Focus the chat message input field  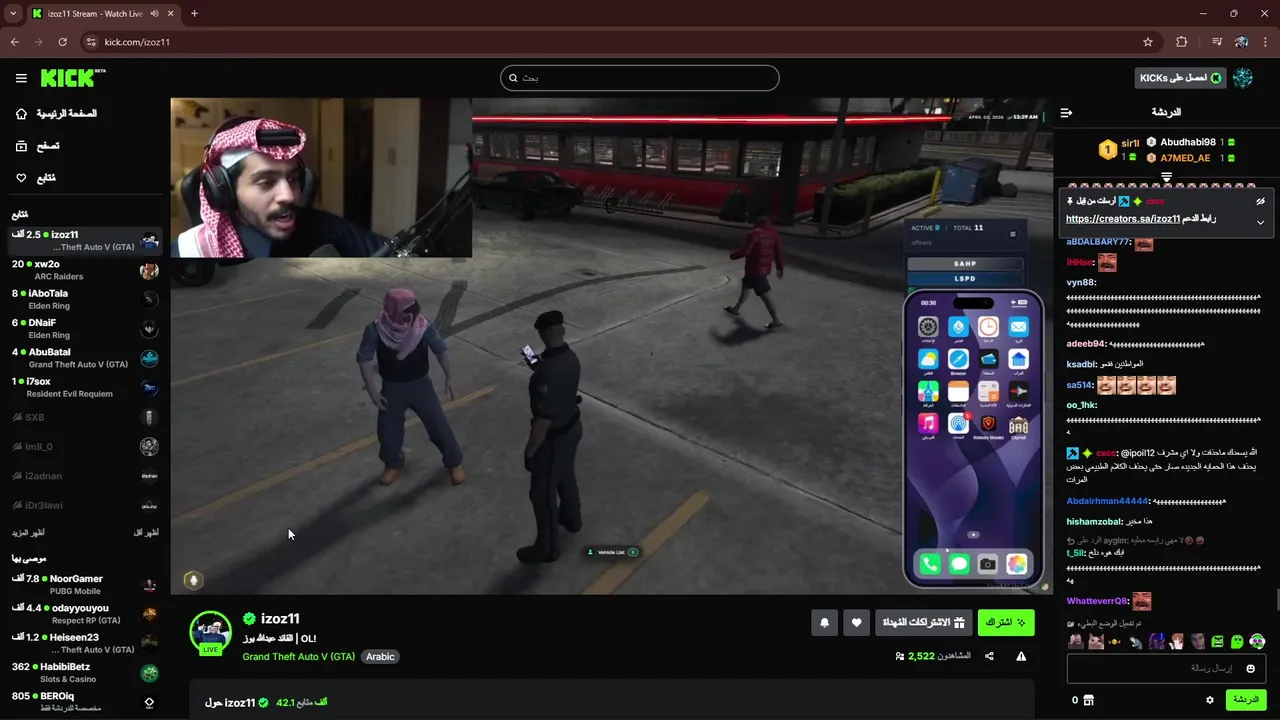click(1166, 668)
